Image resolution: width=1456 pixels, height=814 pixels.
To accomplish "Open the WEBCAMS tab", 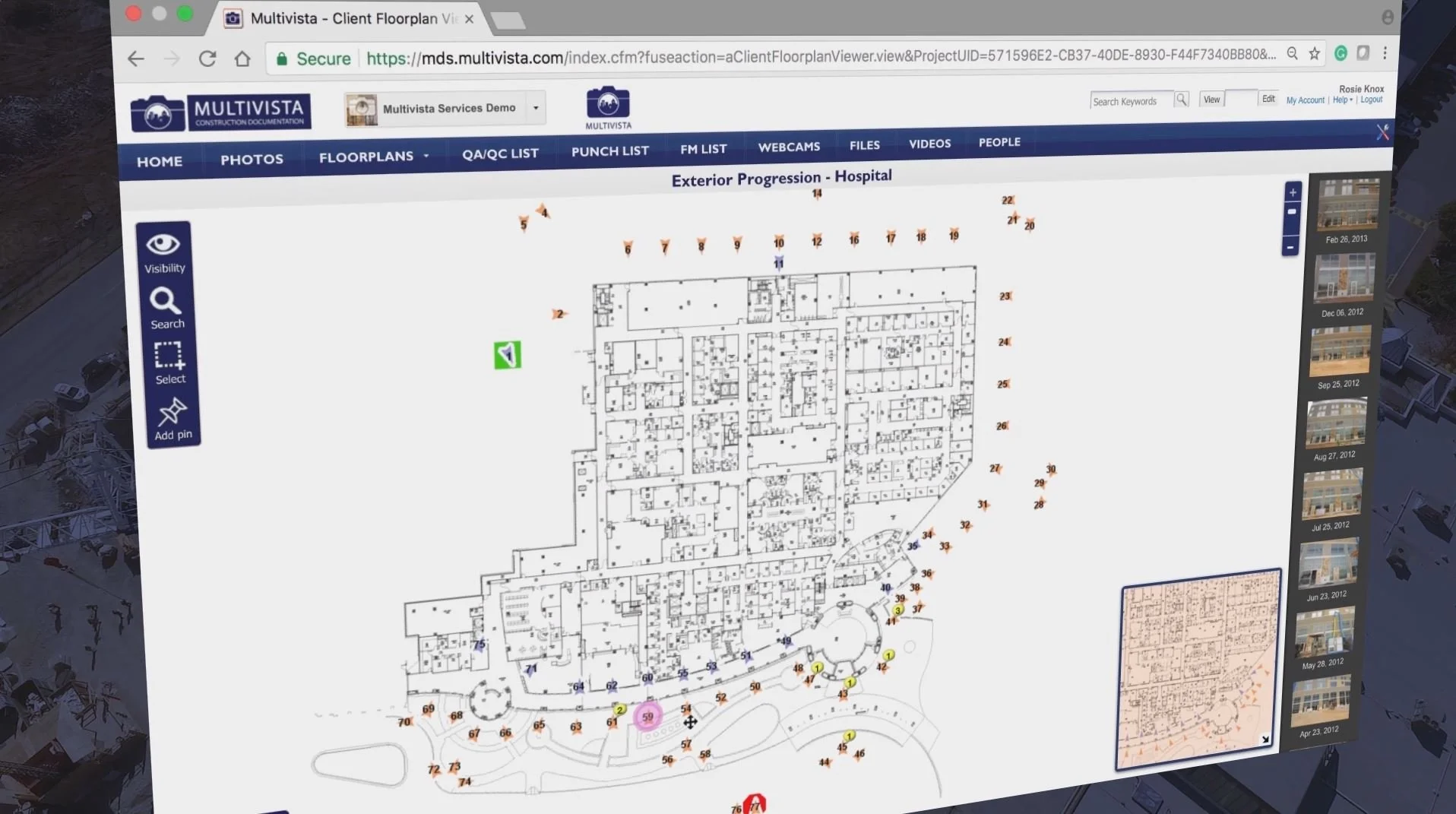I will coord(789,147).
